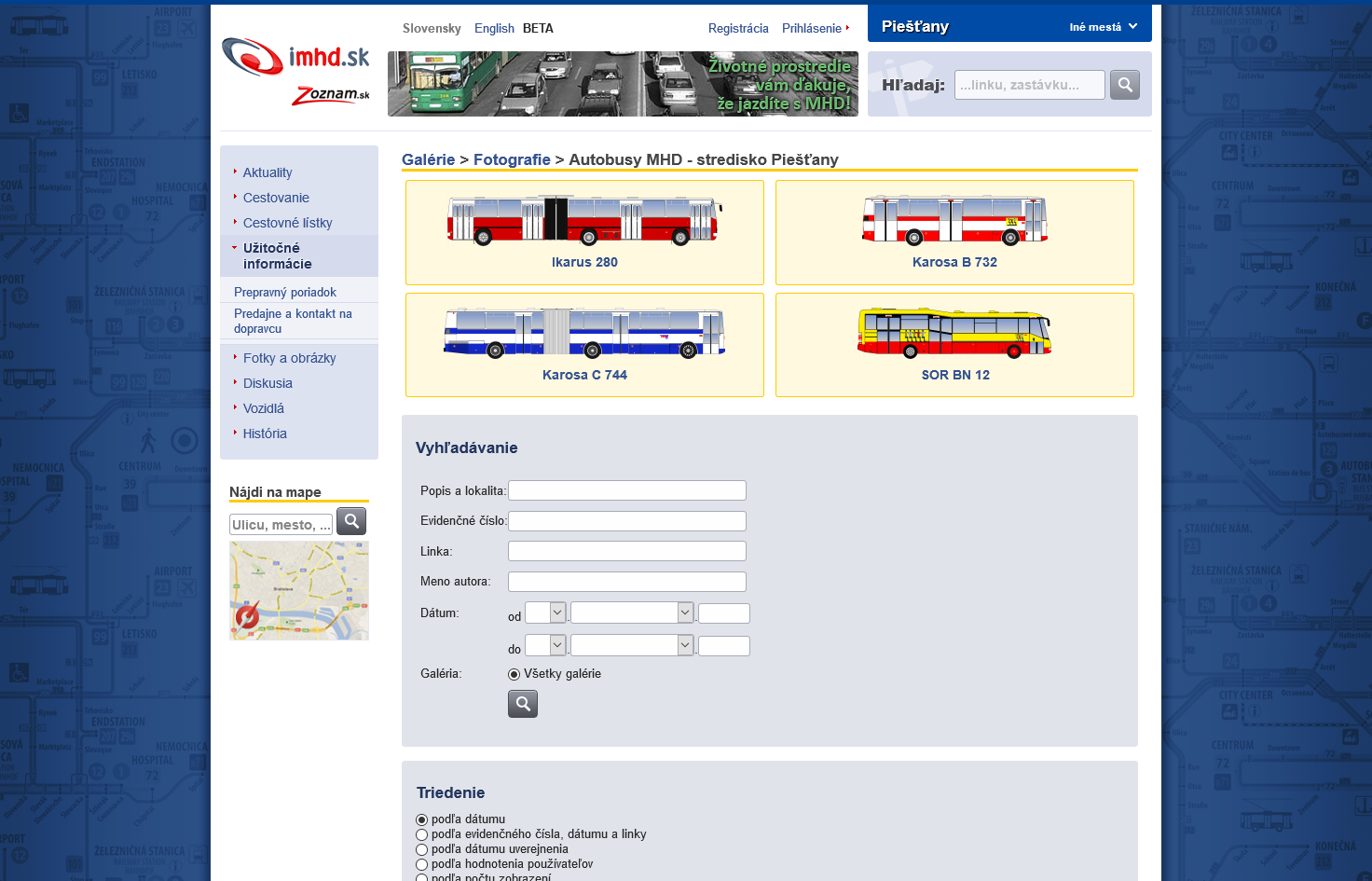Click the Zoznam.sk logo

330,95
